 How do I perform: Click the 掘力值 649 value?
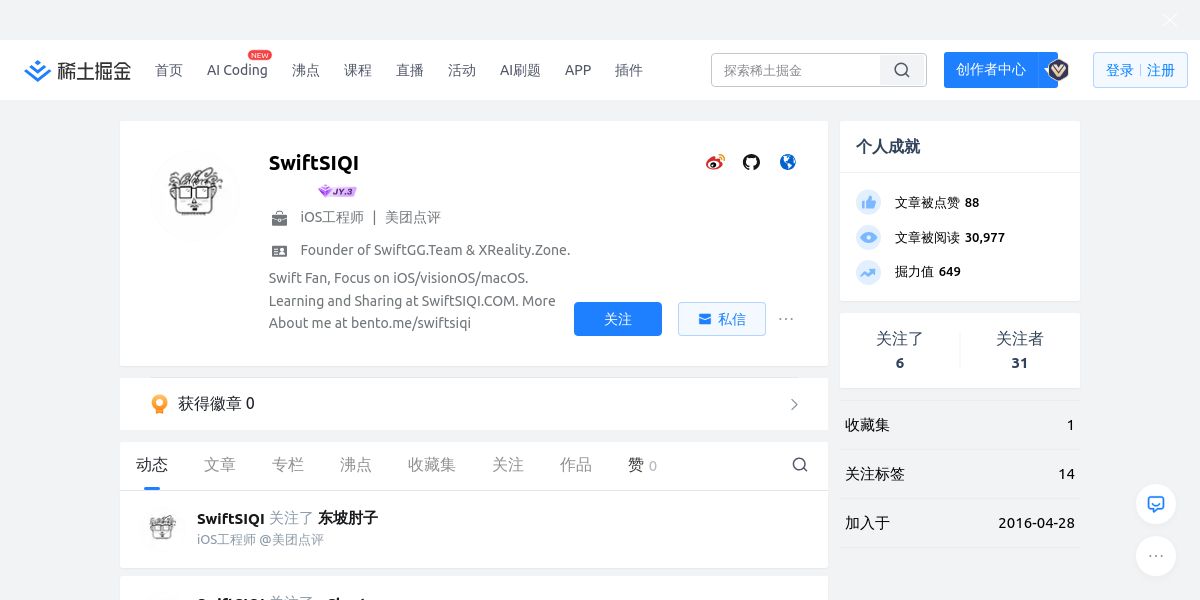tap(950, 272)
